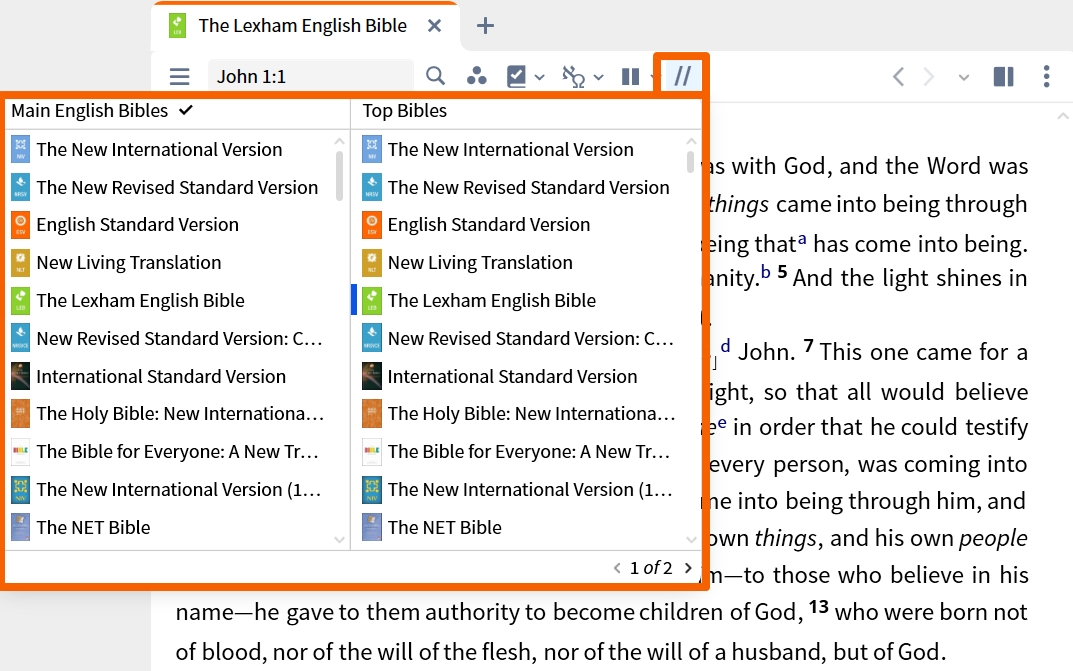Select the Top Bibles header
Viewport: 1073px width, 671px height.
pyautogui.click(x=404, y=111)
